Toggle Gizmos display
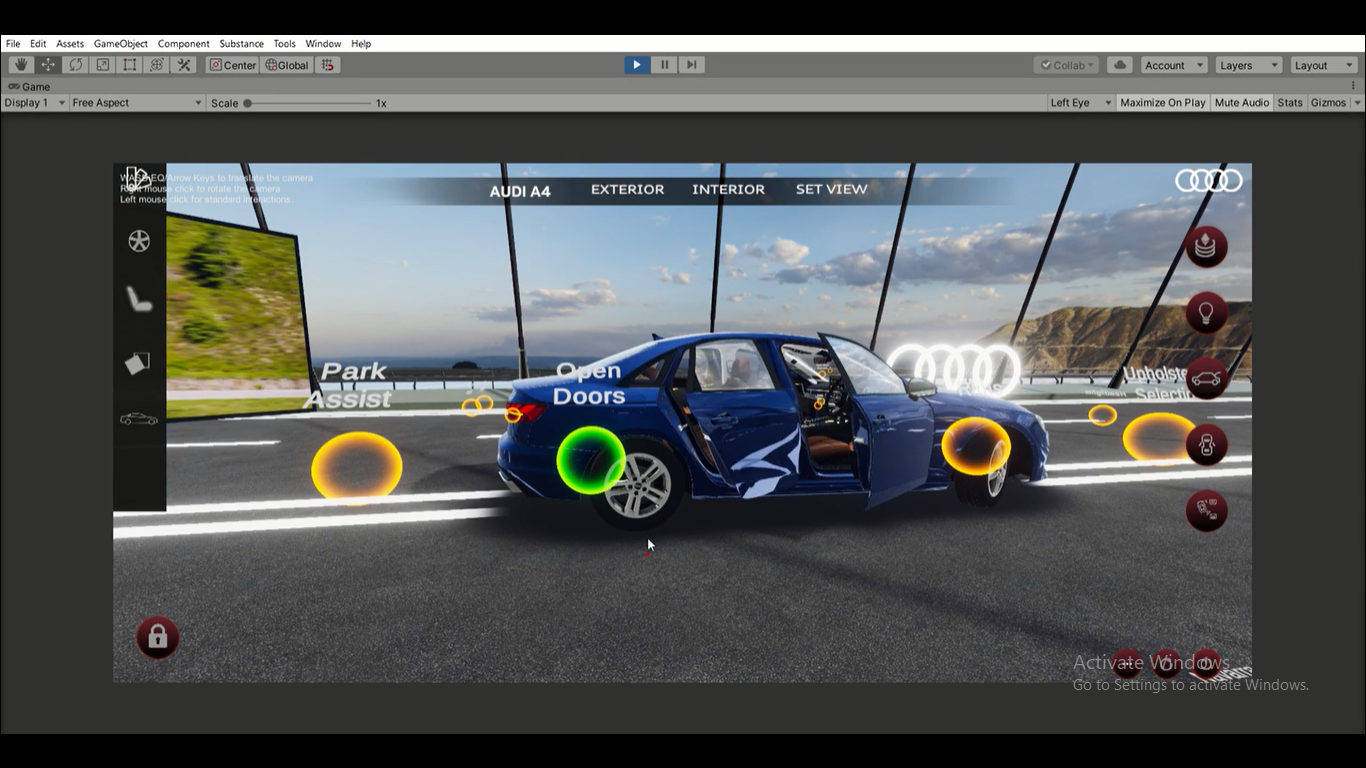Image resolution: width=1366 pixels, height=768 pixels. tap(1328, 103)
